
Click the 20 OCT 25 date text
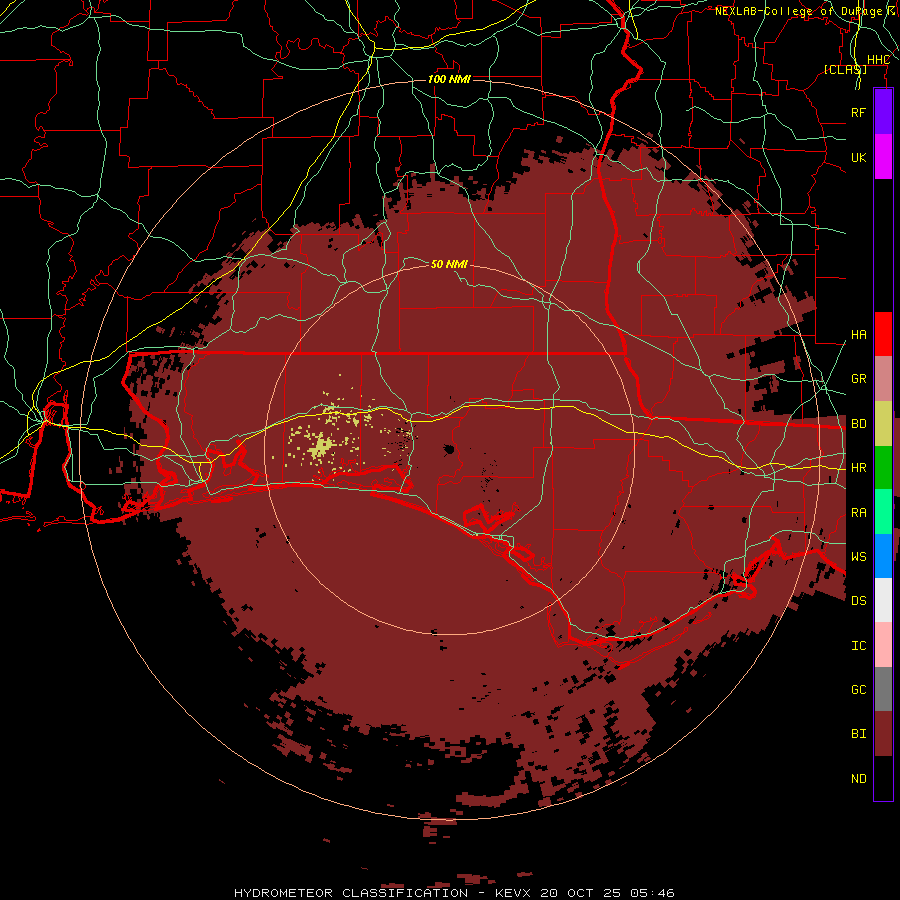[x=583, y=893]
